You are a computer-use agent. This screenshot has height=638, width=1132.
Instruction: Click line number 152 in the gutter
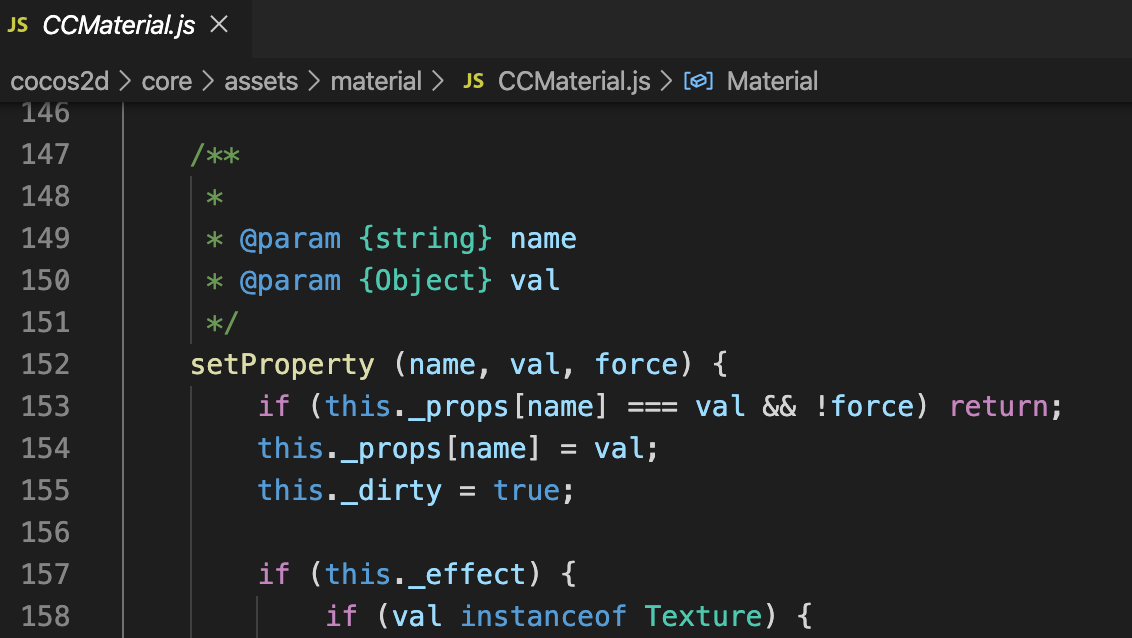(45, 364)
